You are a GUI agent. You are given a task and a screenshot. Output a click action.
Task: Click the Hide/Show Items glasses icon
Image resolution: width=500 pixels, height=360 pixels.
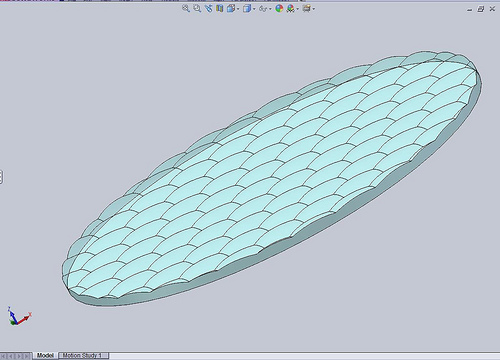click(x=263, y=9)
